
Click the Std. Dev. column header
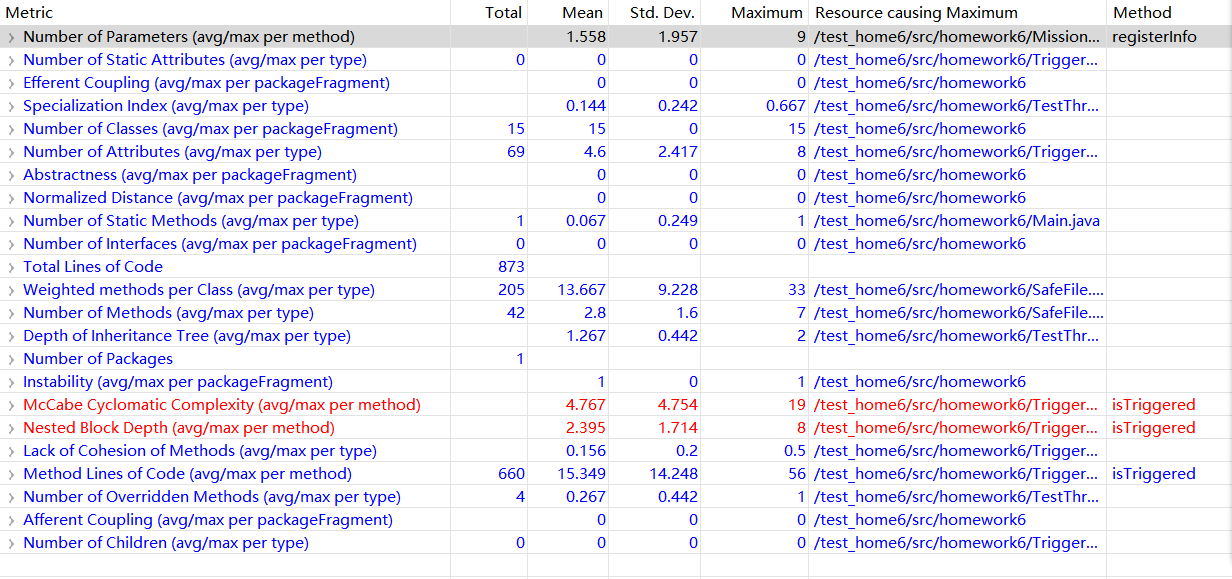663,13
